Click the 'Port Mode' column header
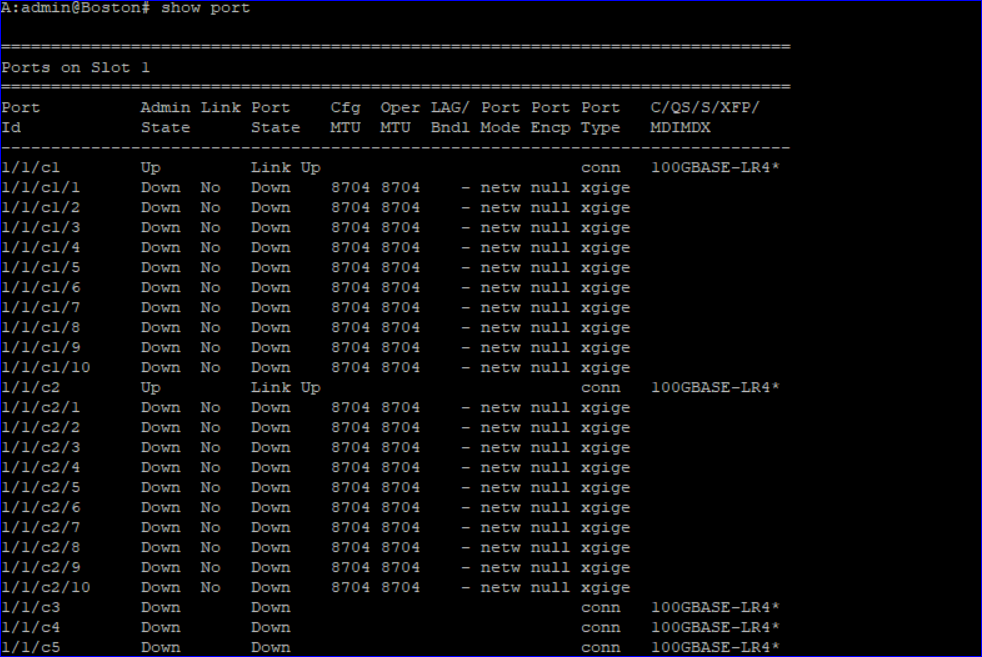 pyautogui.click(x=500, y=117)
